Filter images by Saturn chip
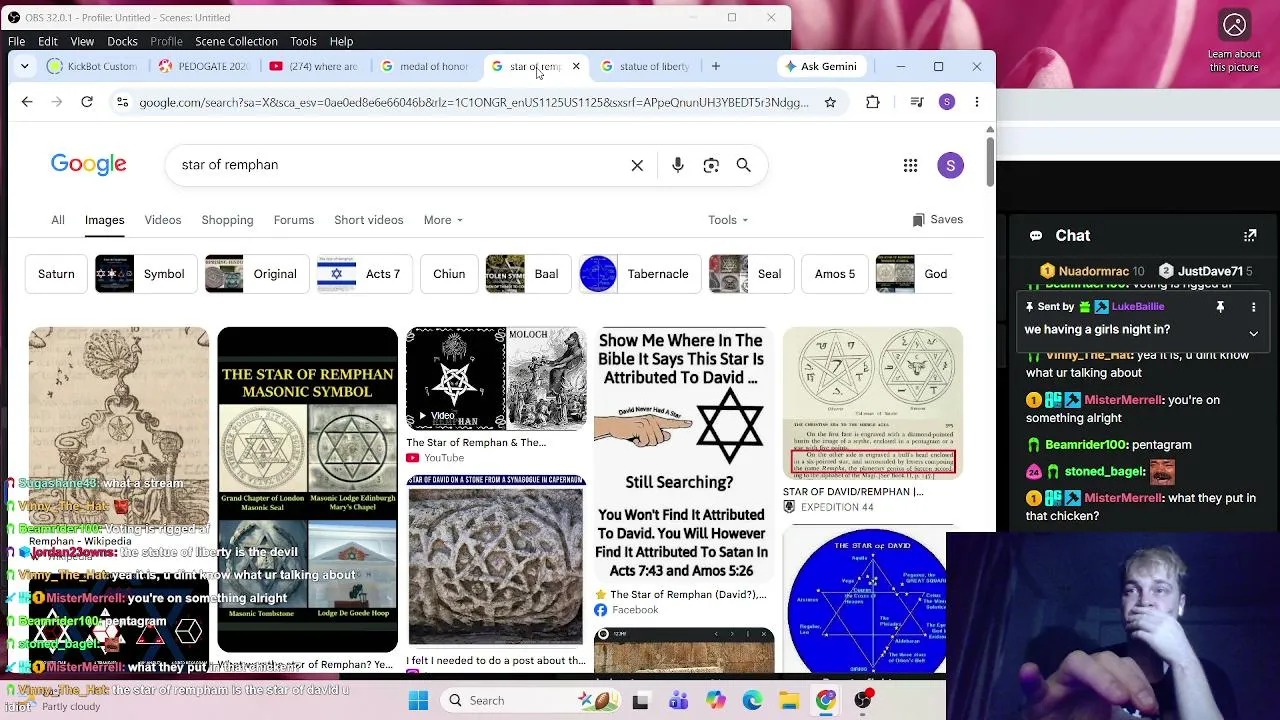Screen dimensions: 1280x720 click(x=56, y=274)
